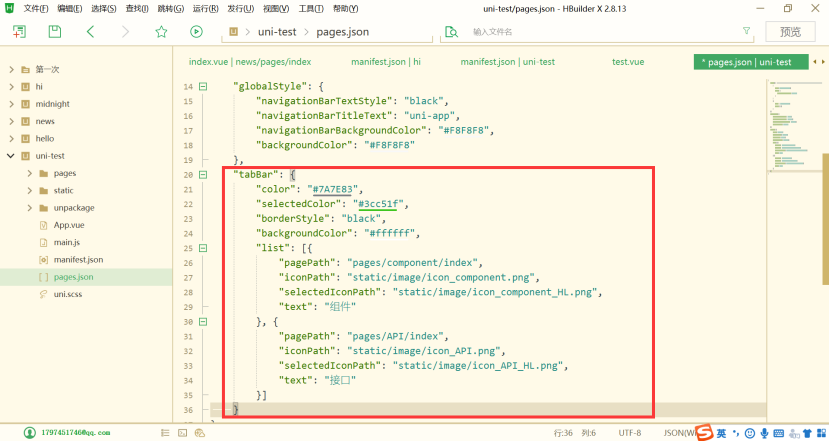Image resolution: width=830 pixels, height=441 pixels.
Task: Click the input method skin shirt icon
Action: [x=807, y=433]
